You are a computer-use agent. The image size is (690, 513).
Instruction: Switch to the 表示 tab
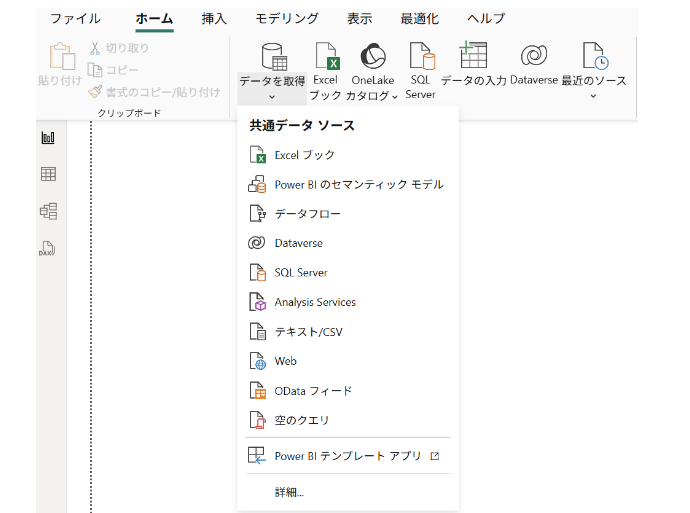click(360, 18)
